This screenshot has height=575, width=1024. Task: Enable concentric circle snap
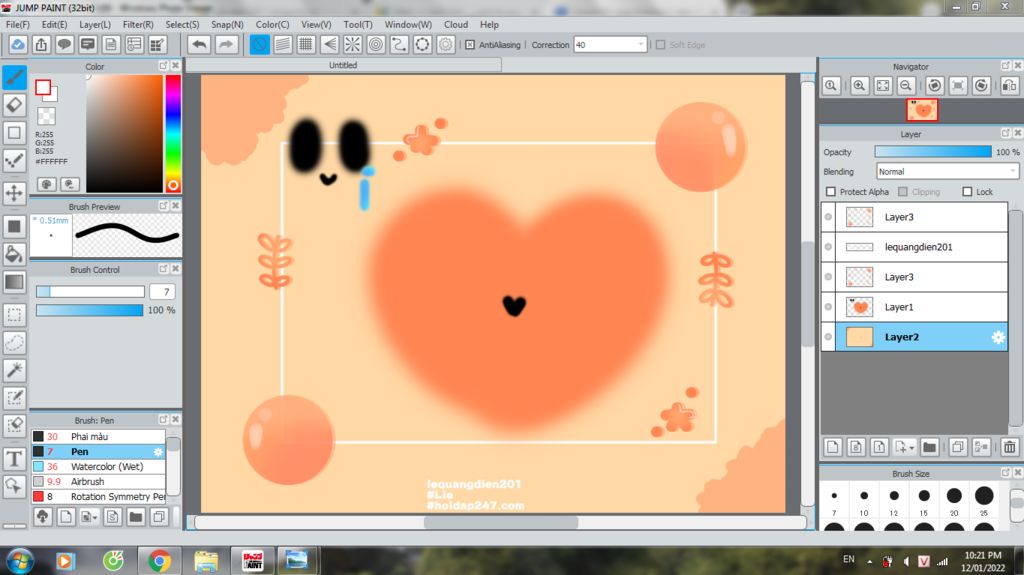376,44
